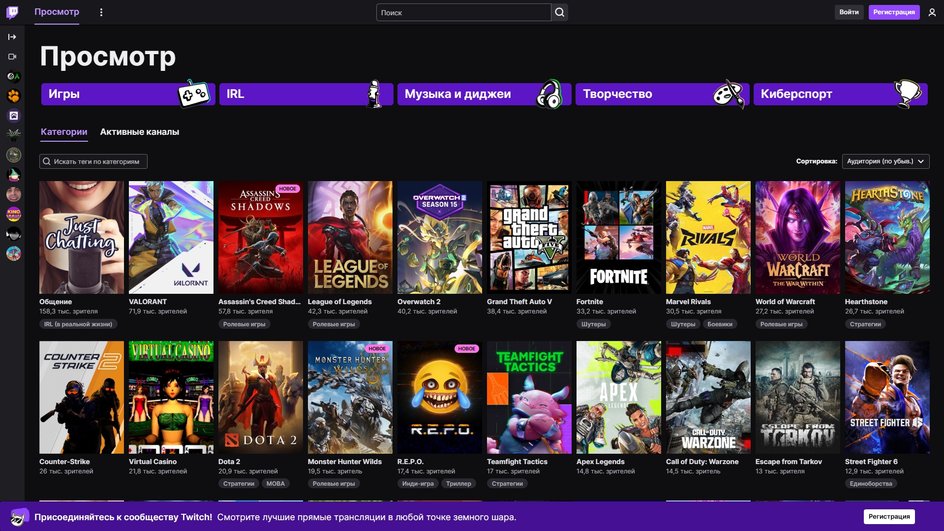This screenshot has height=531, width=944.
Task: Open Dota 2 cover thumbnail
Action: coord(261,397)
